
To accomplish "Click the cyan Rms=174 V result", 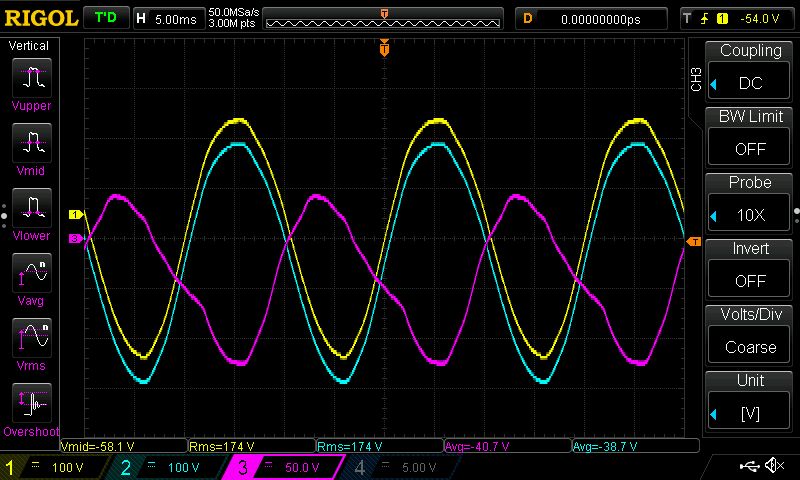I will pyautogui.click(x=380, y=446).
